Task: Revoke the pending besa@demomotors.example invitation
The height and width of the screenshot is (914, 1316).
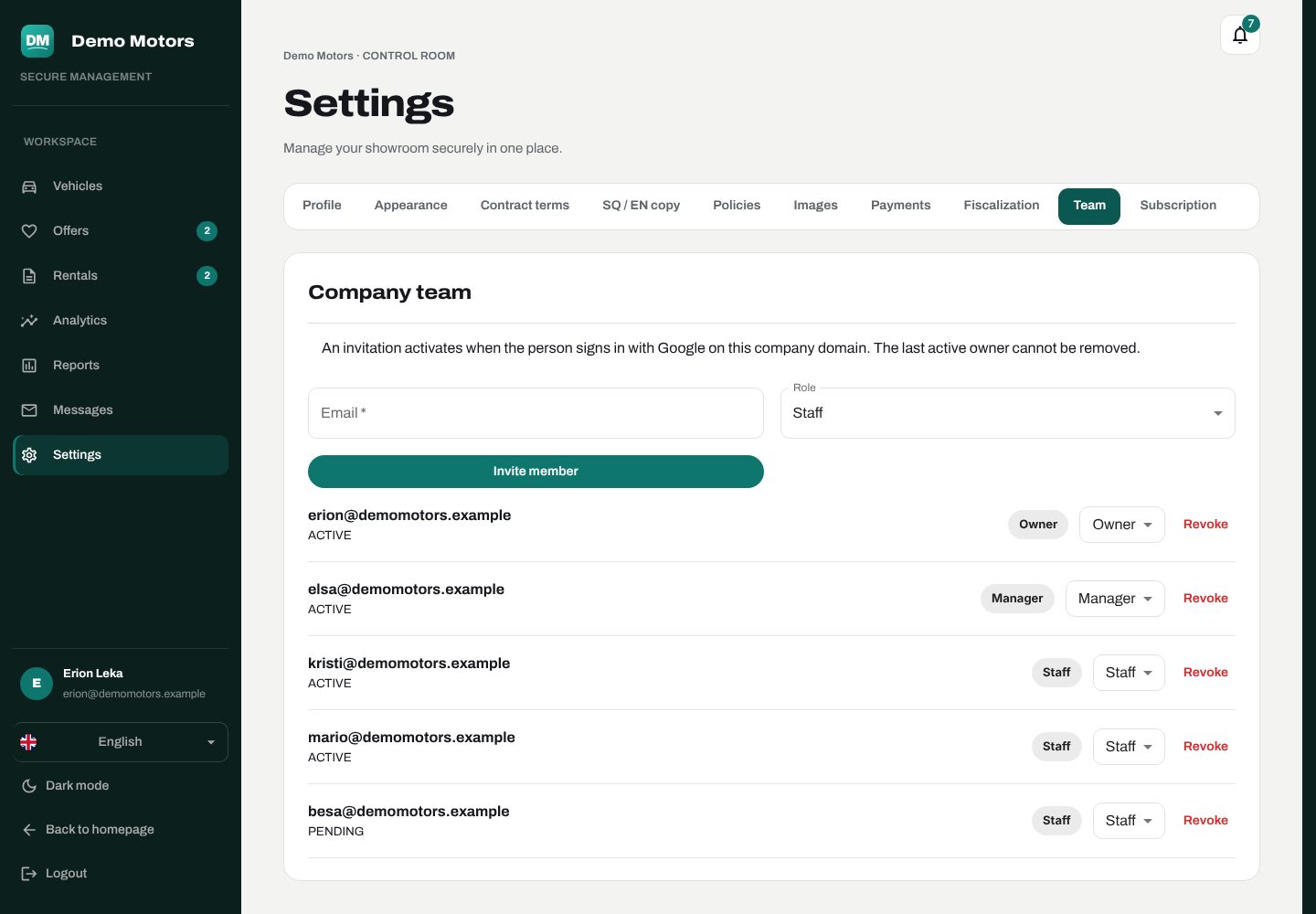Action: [x=1205, y=821]
